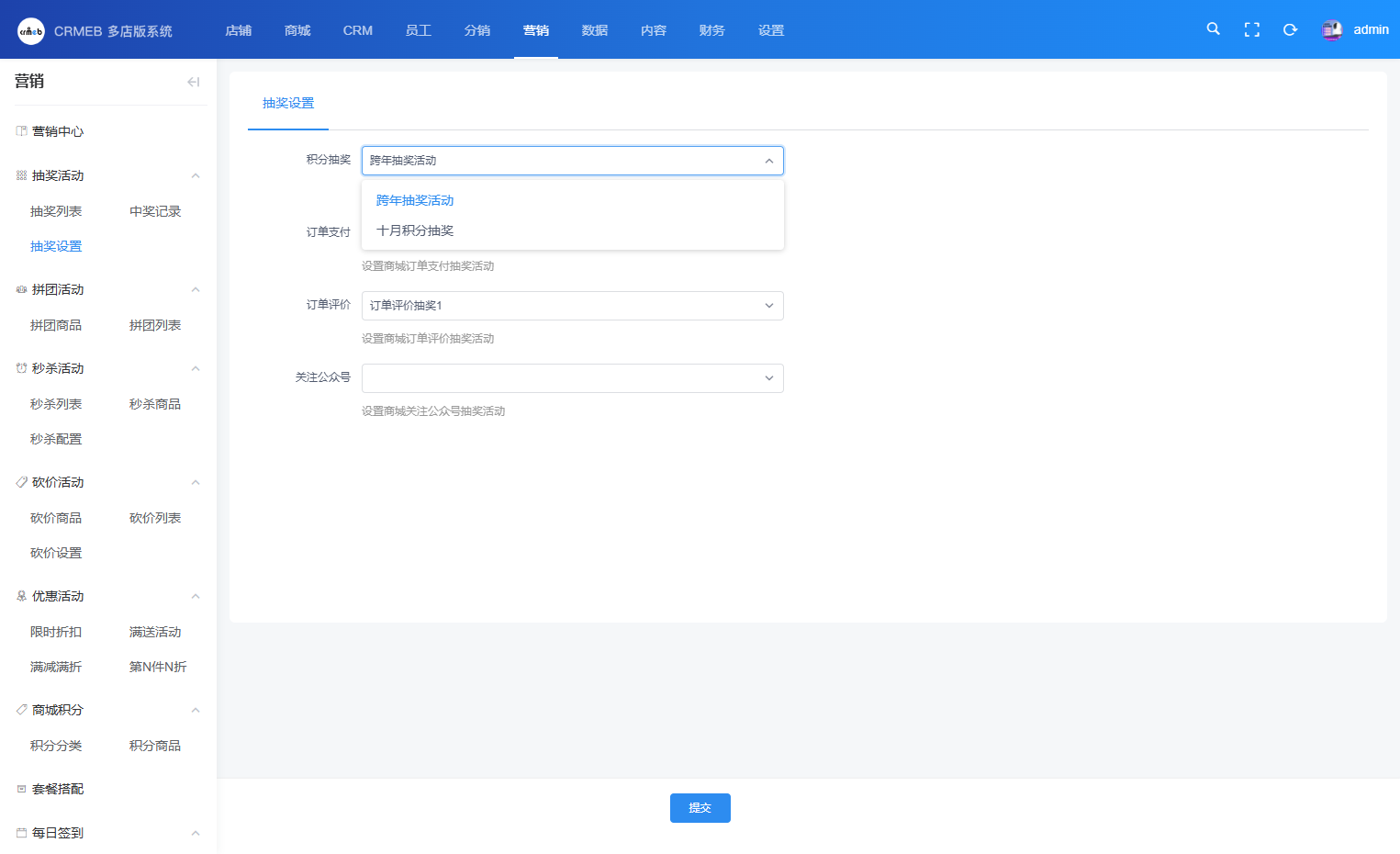Collapse the 抽奖活动 menu group
The height and width of the screenshot is (854, 1400).
click(195, 175)
